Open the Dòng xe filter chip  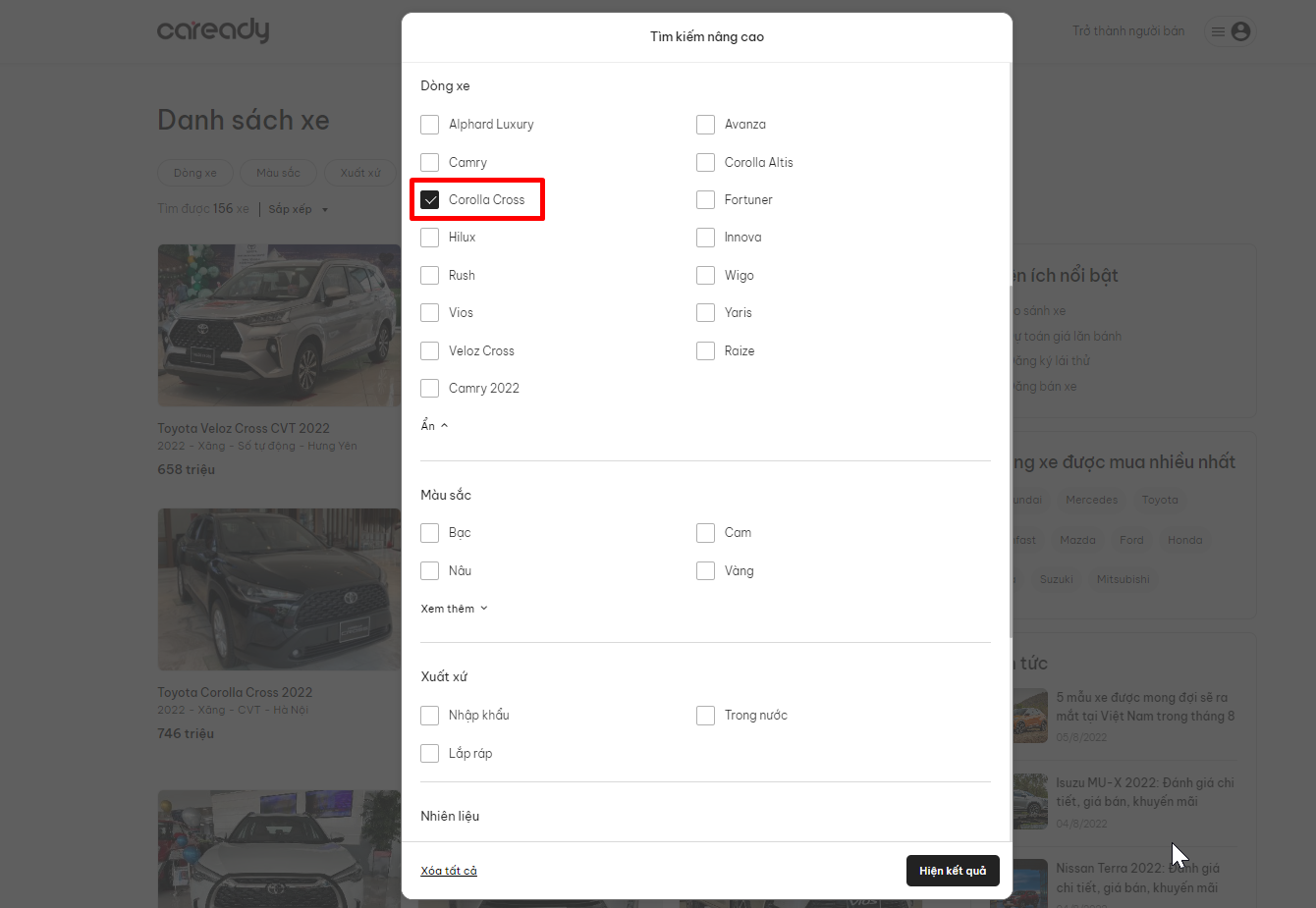click(195, 173)
